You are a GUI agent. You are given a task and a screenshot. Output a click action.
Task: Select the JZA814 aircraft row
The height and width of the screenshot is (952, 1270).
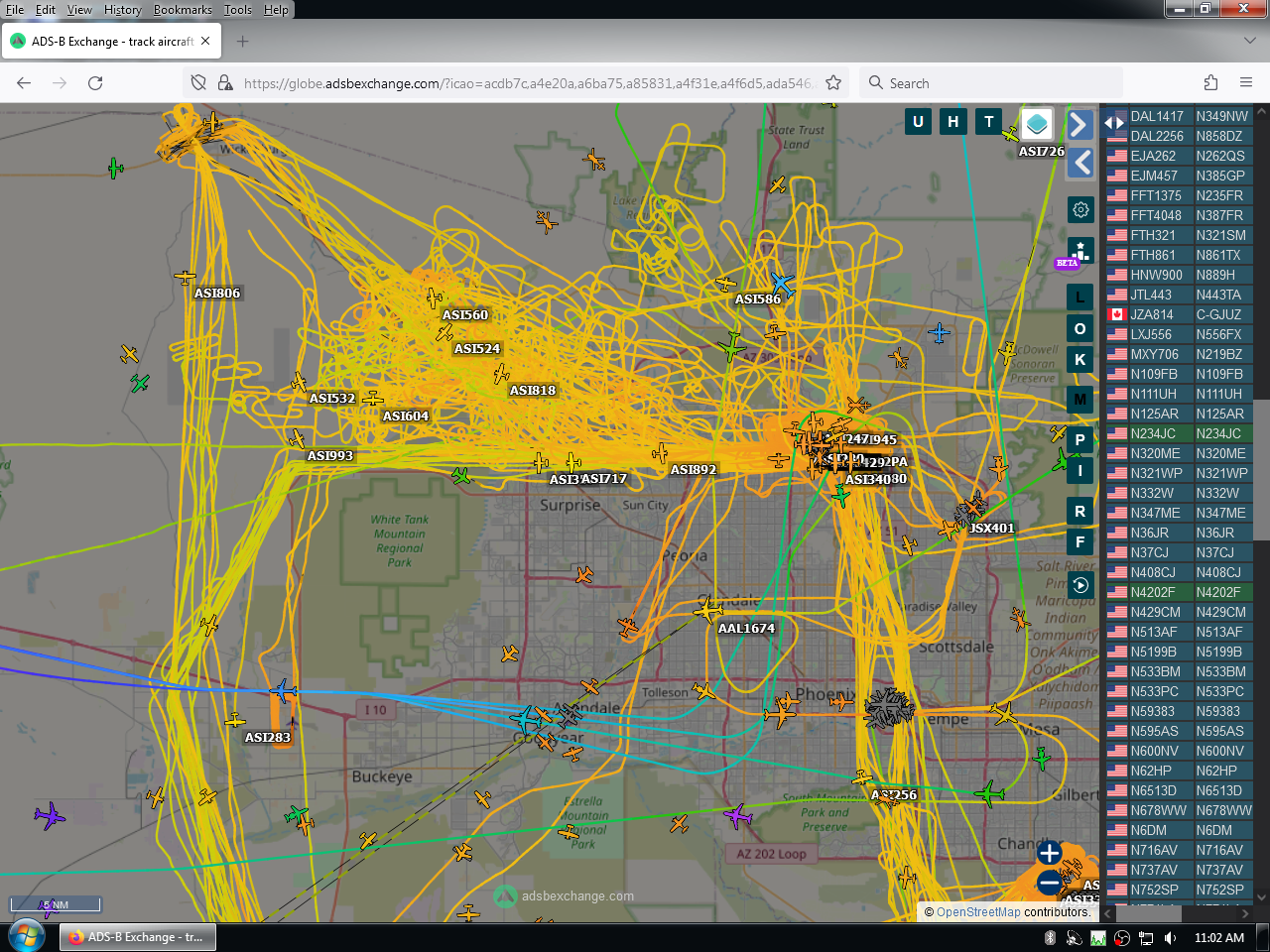[1179, 314]
